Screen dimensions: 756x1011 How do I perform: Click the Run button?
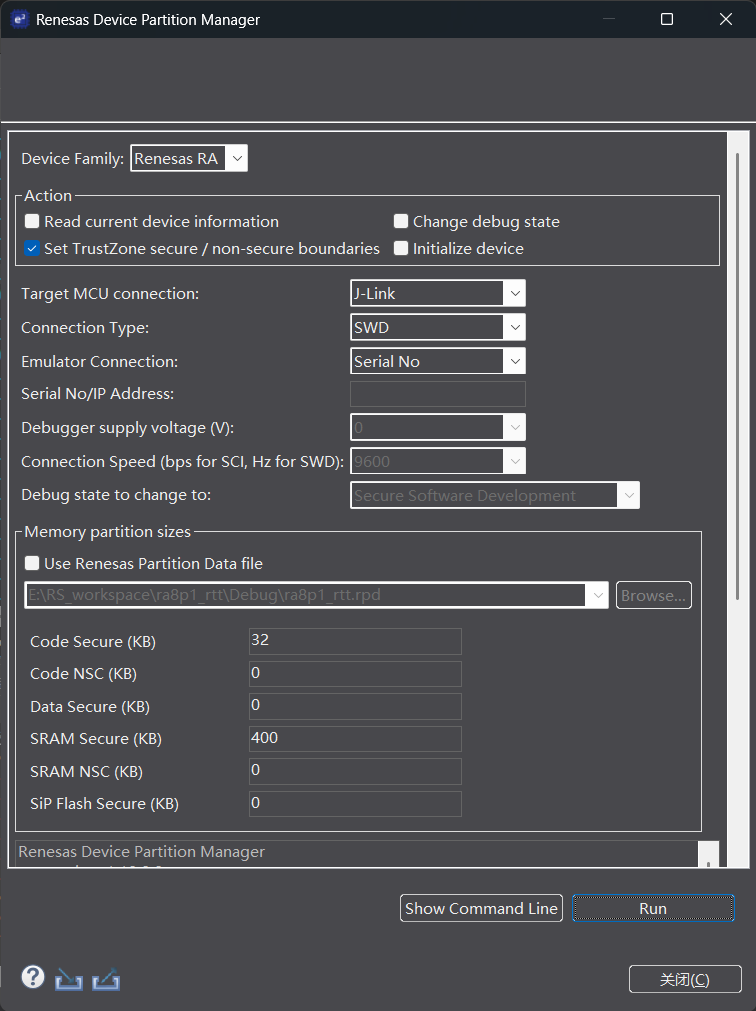click(653, 908)
